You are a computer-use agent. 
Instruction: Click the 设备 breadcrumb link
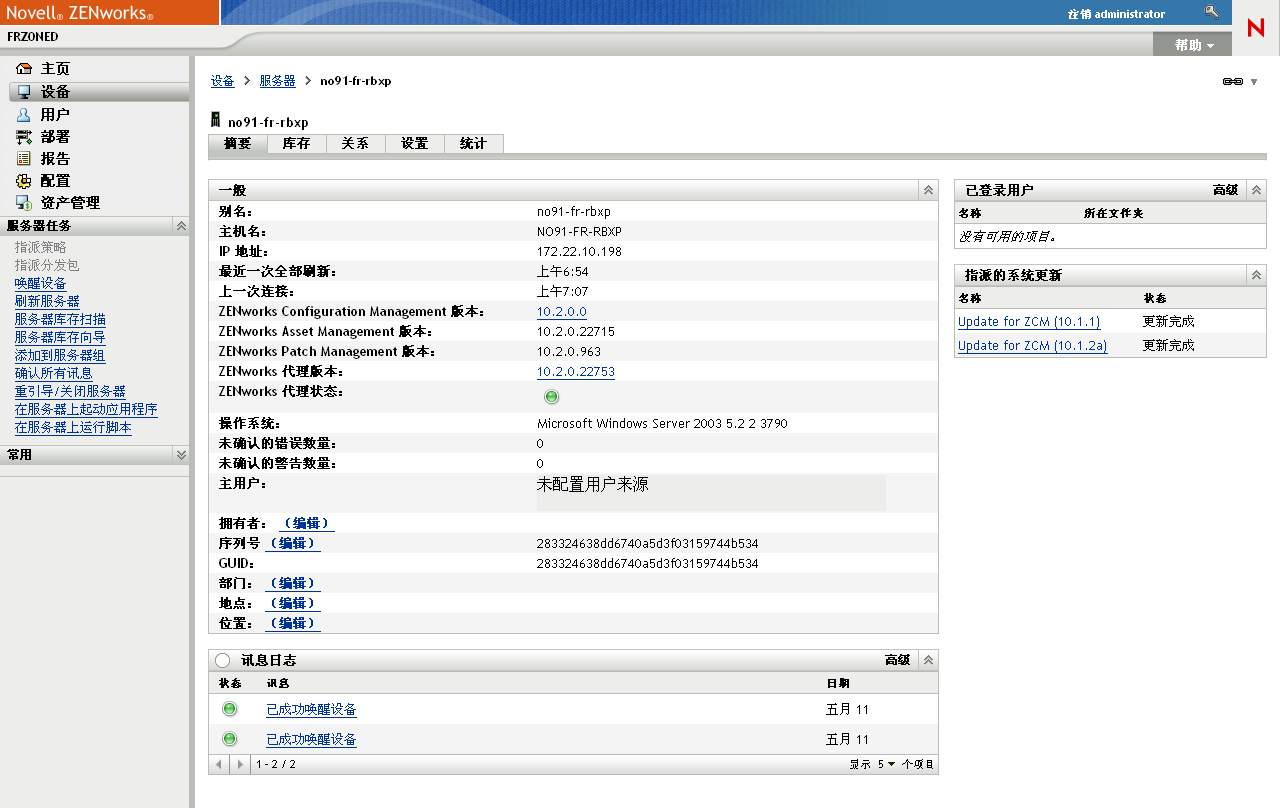pyautogui.click(x=222, y=81)
